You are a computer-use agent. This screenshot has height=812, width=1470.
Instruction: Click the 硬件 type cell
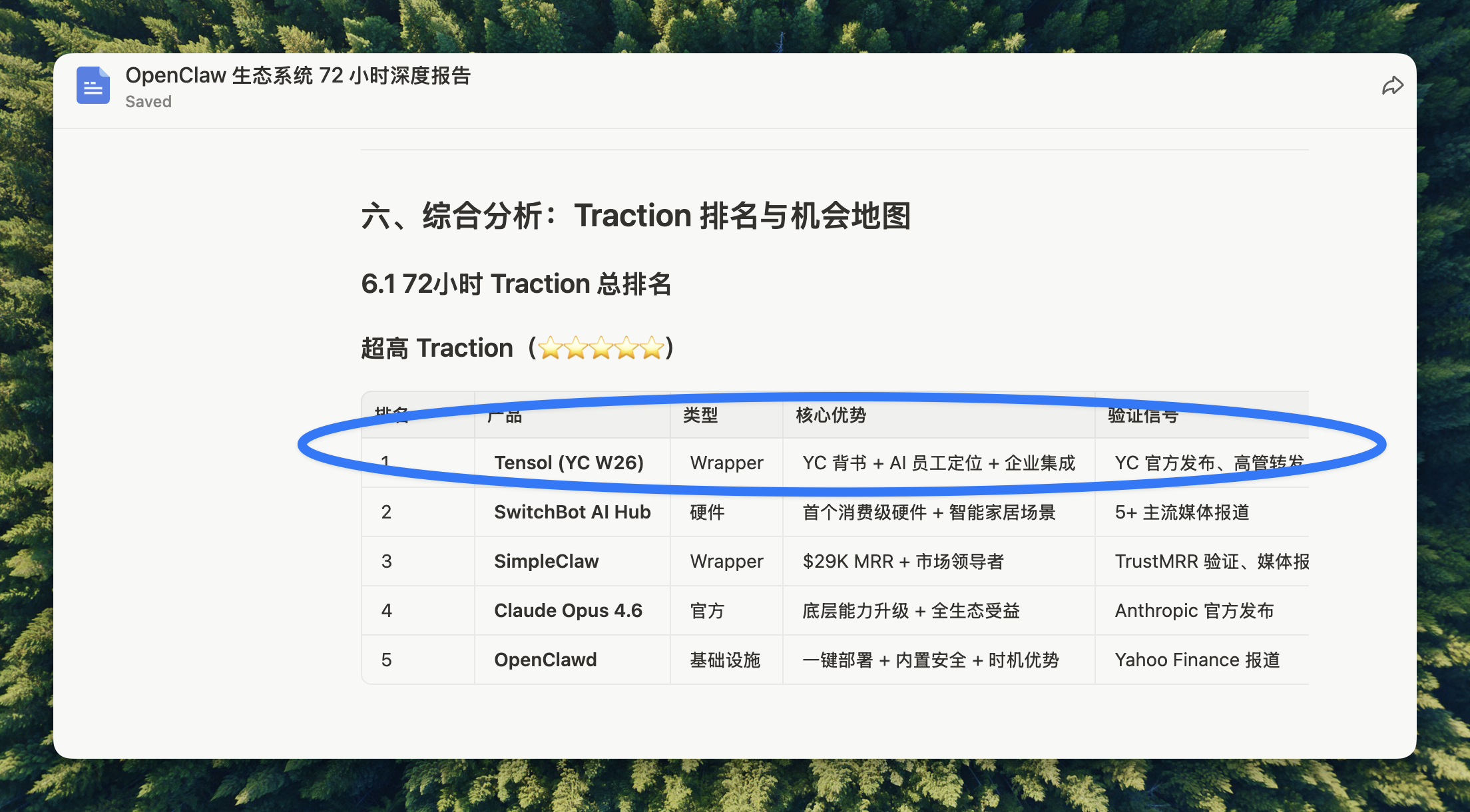[x=707, y=512]
